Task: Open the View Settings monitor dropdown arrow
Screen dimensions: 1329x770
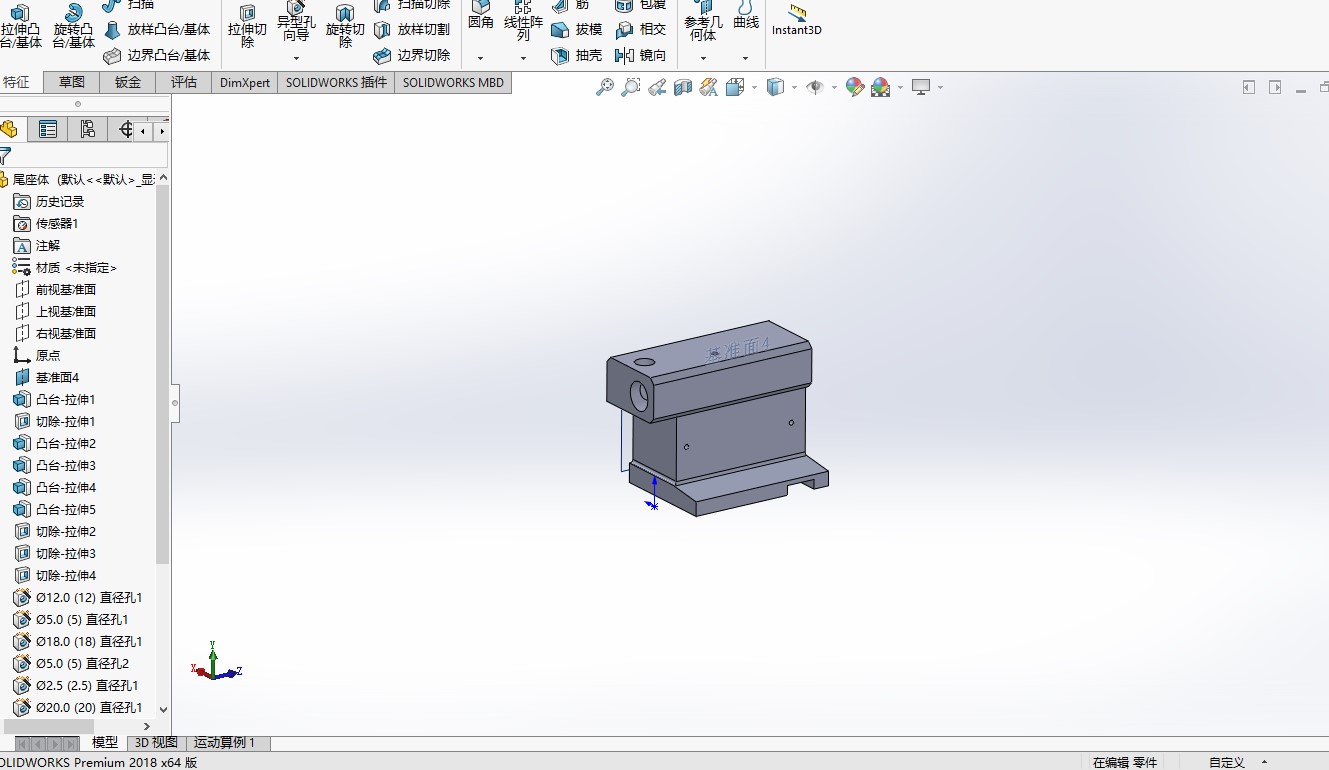Action: 940,88
